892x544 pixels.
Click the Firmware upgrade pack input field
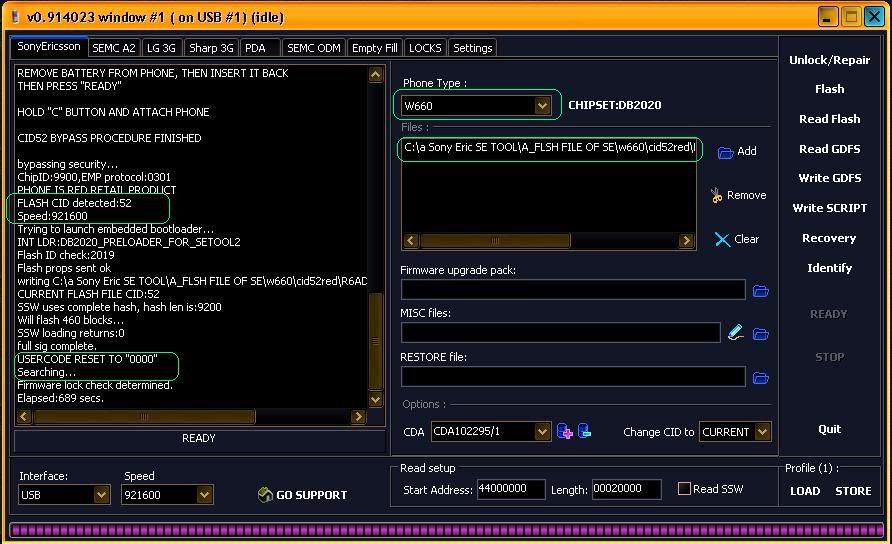pos(573,289)
